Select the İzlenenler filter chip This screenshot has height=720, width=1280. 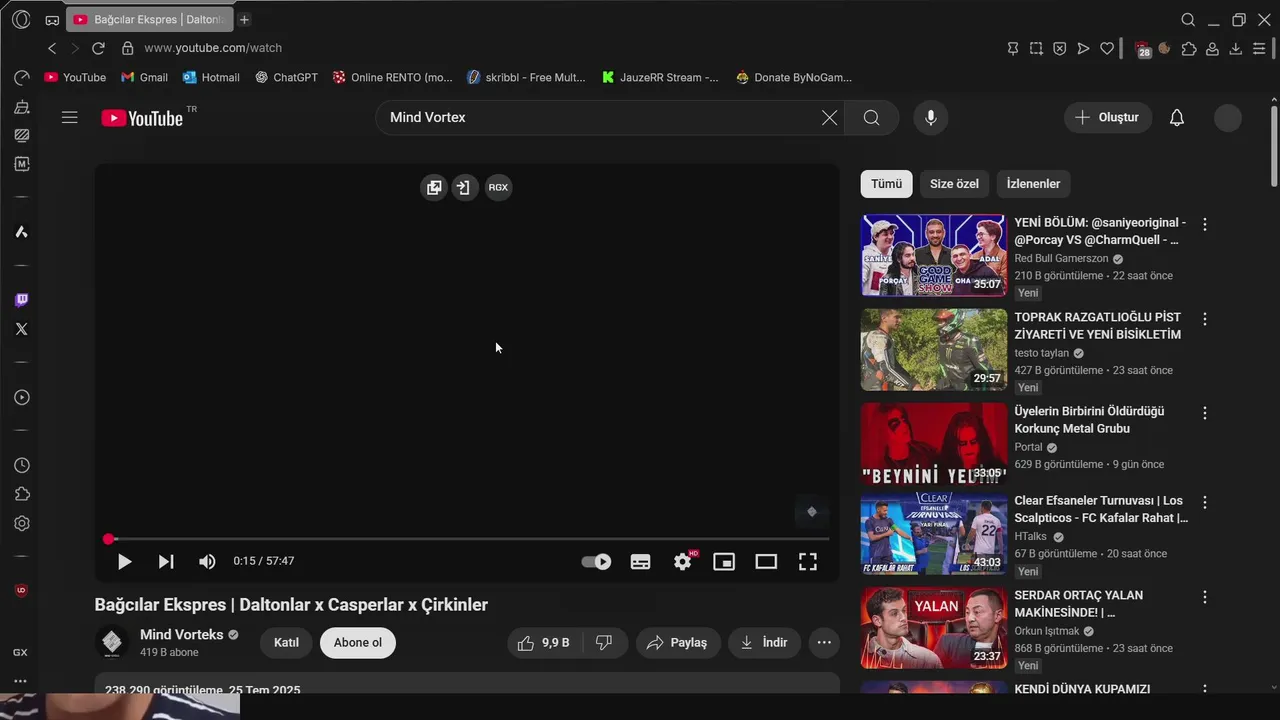(1033, 184)
